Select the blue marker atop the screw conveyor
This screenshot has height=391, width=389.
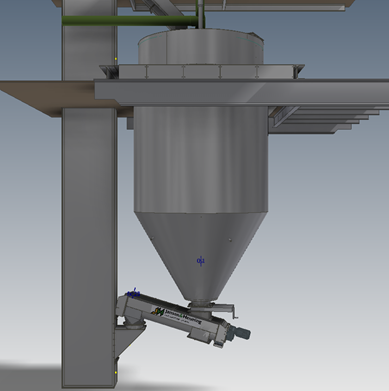click(134, 294)
